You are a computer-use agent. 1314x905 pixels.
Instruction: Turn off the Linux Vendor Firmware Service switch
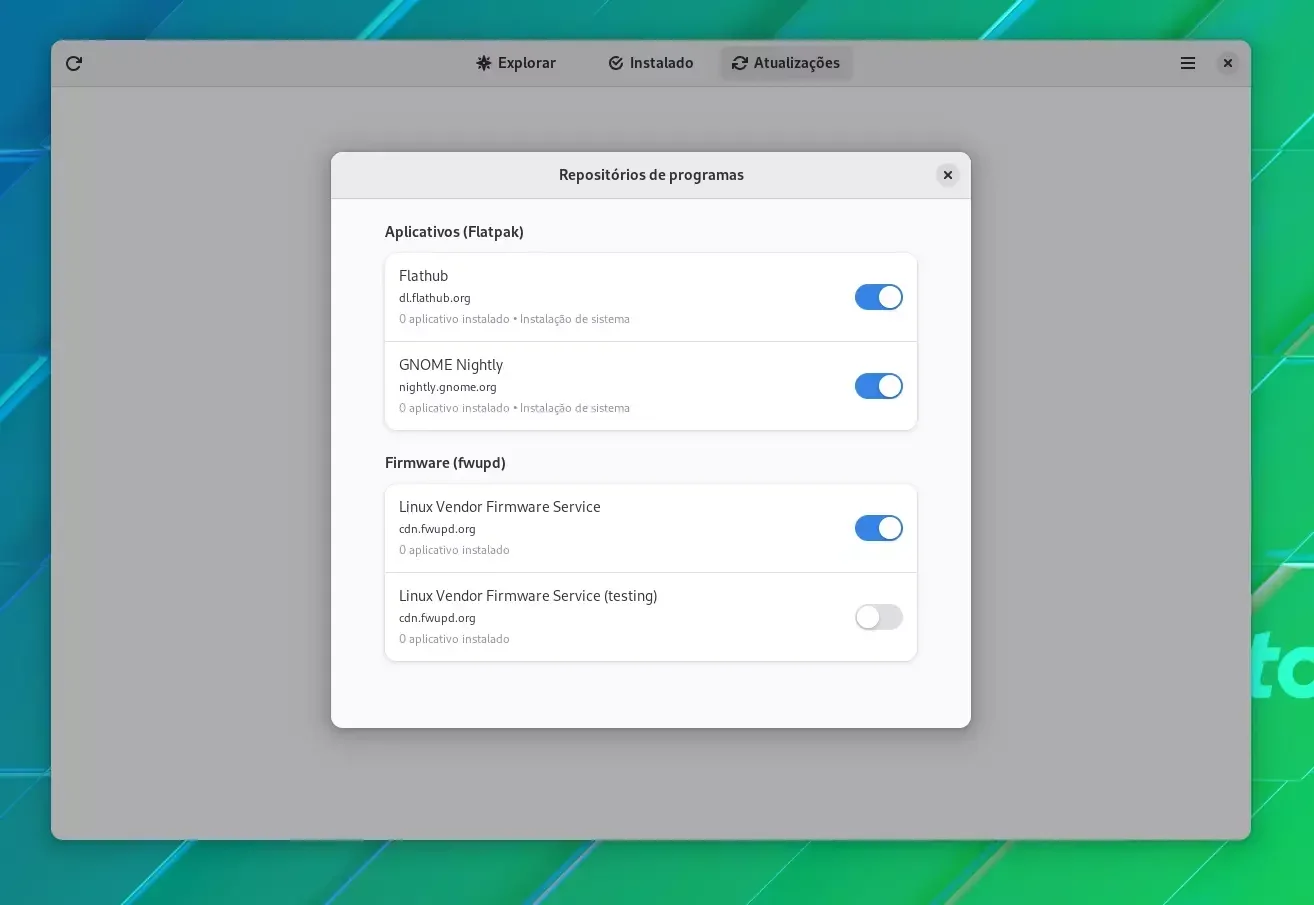pos(879,528)
